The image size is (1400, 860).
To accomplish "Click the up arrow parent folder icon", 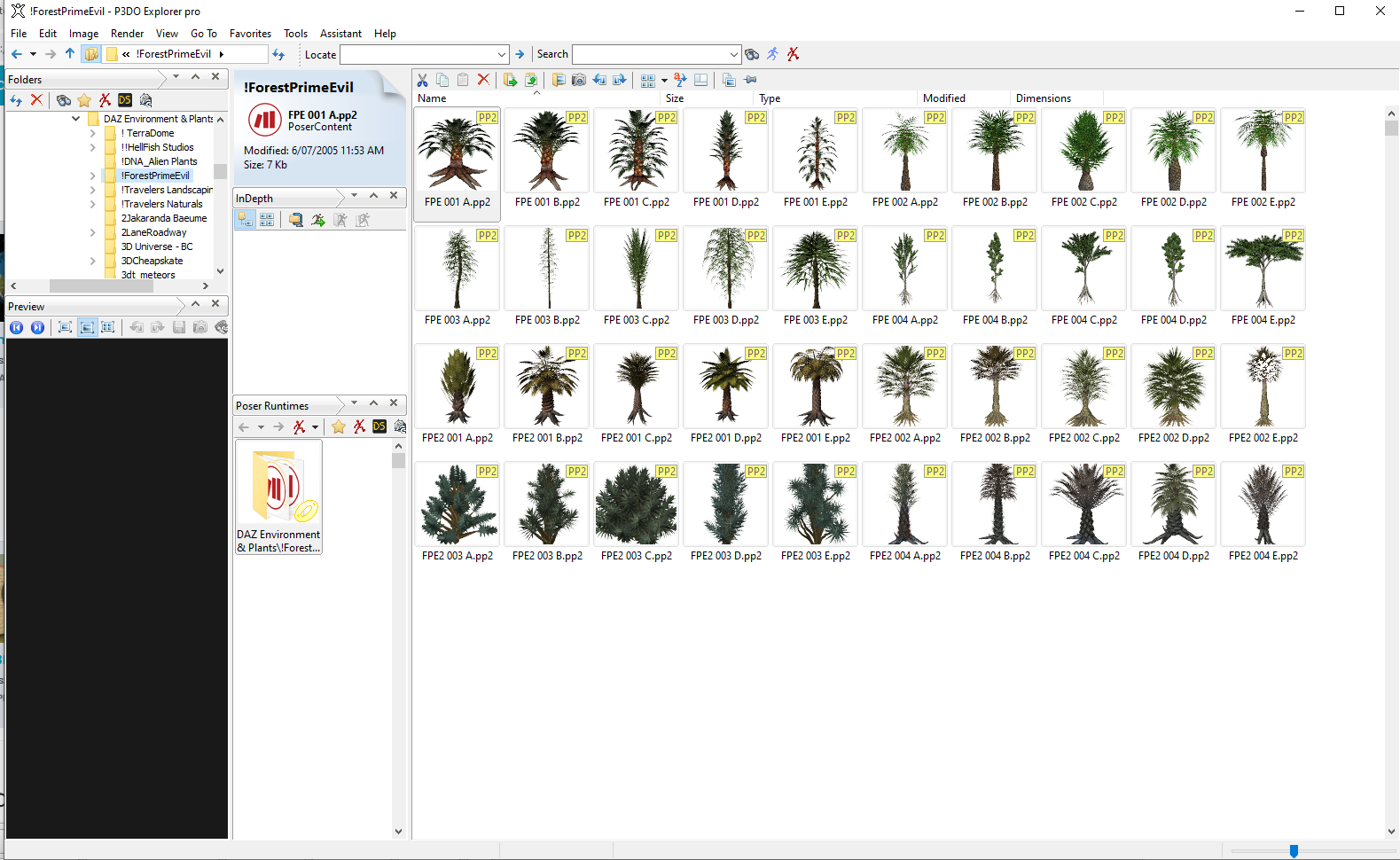I will [x=70, y=54].
